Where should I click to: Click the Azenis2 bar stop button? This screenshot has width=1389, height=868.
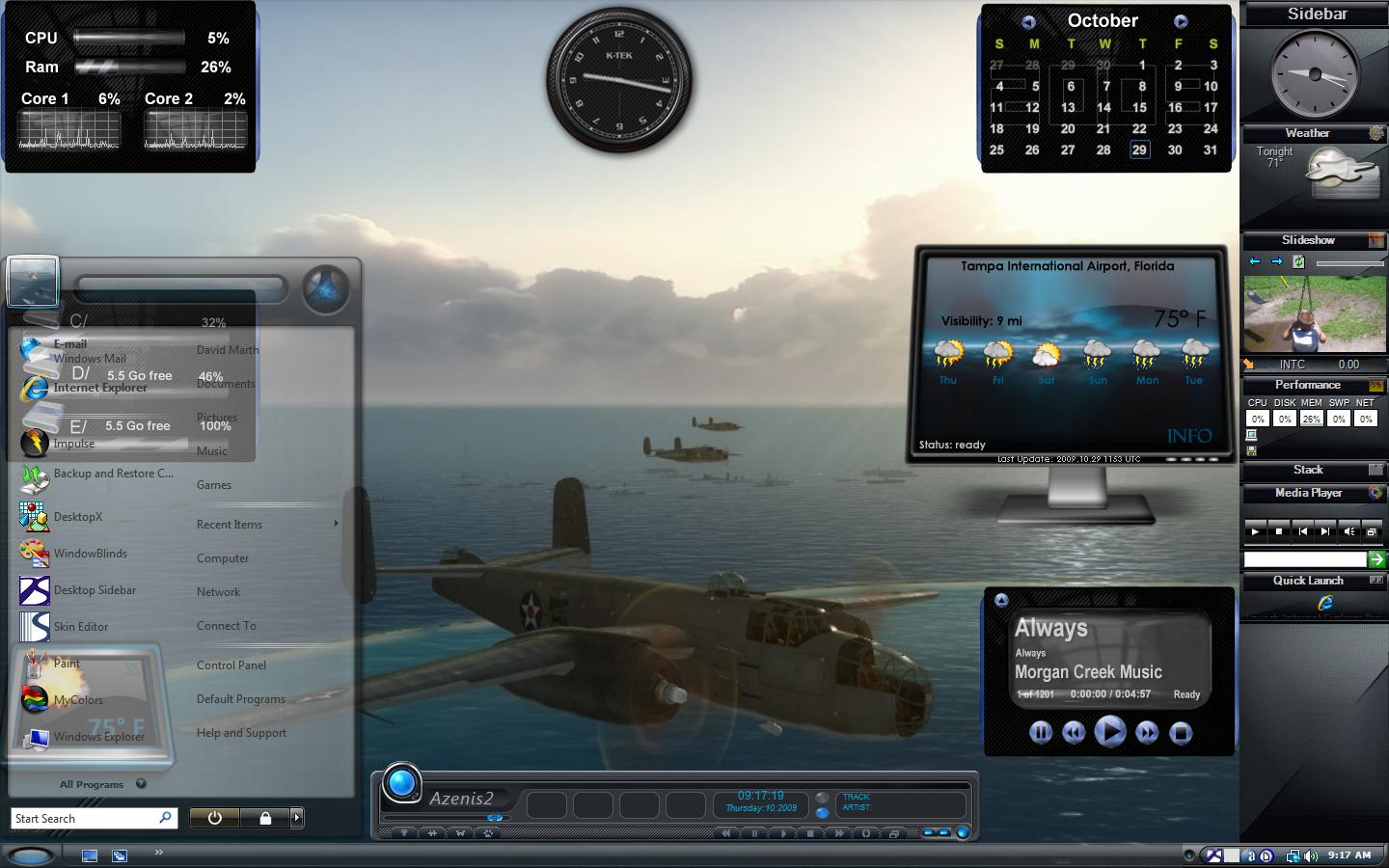(x=809, y=833)
